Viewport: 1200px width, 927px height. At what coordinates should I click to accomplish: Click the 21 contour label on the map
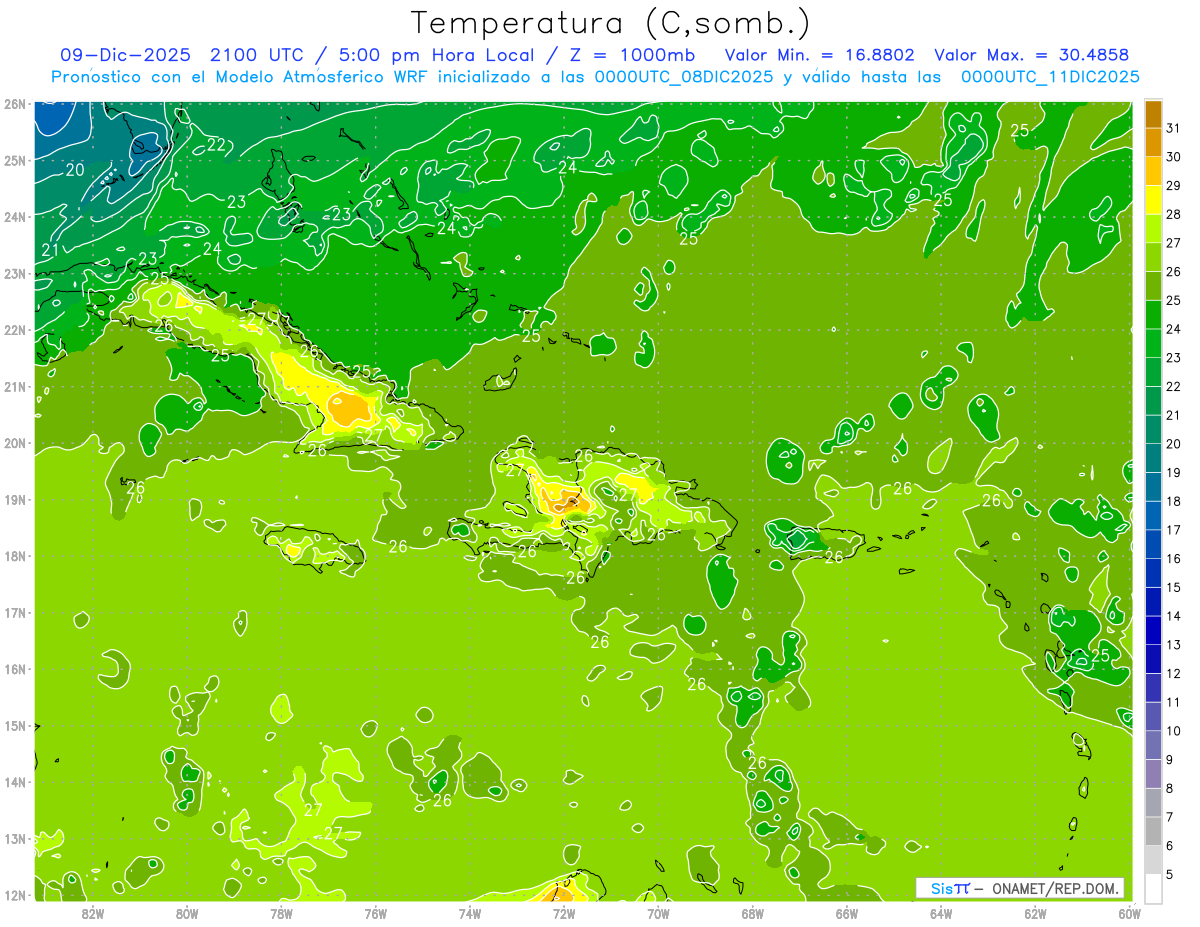tap(50, 250)
